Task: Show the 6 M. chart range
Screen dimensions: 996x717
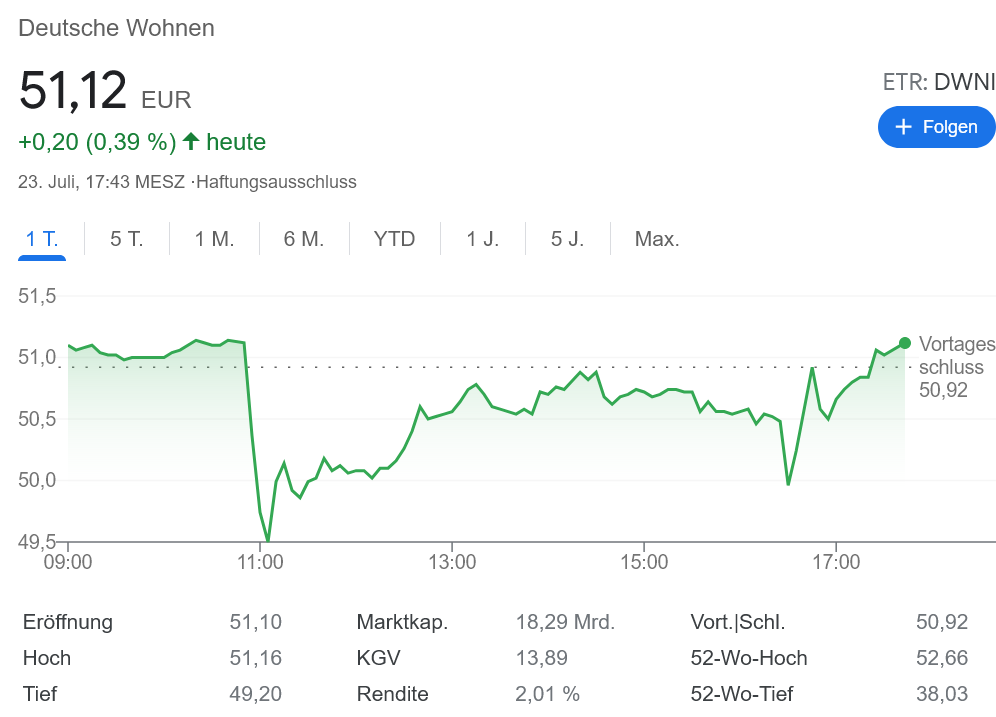Action: [304, 239]
